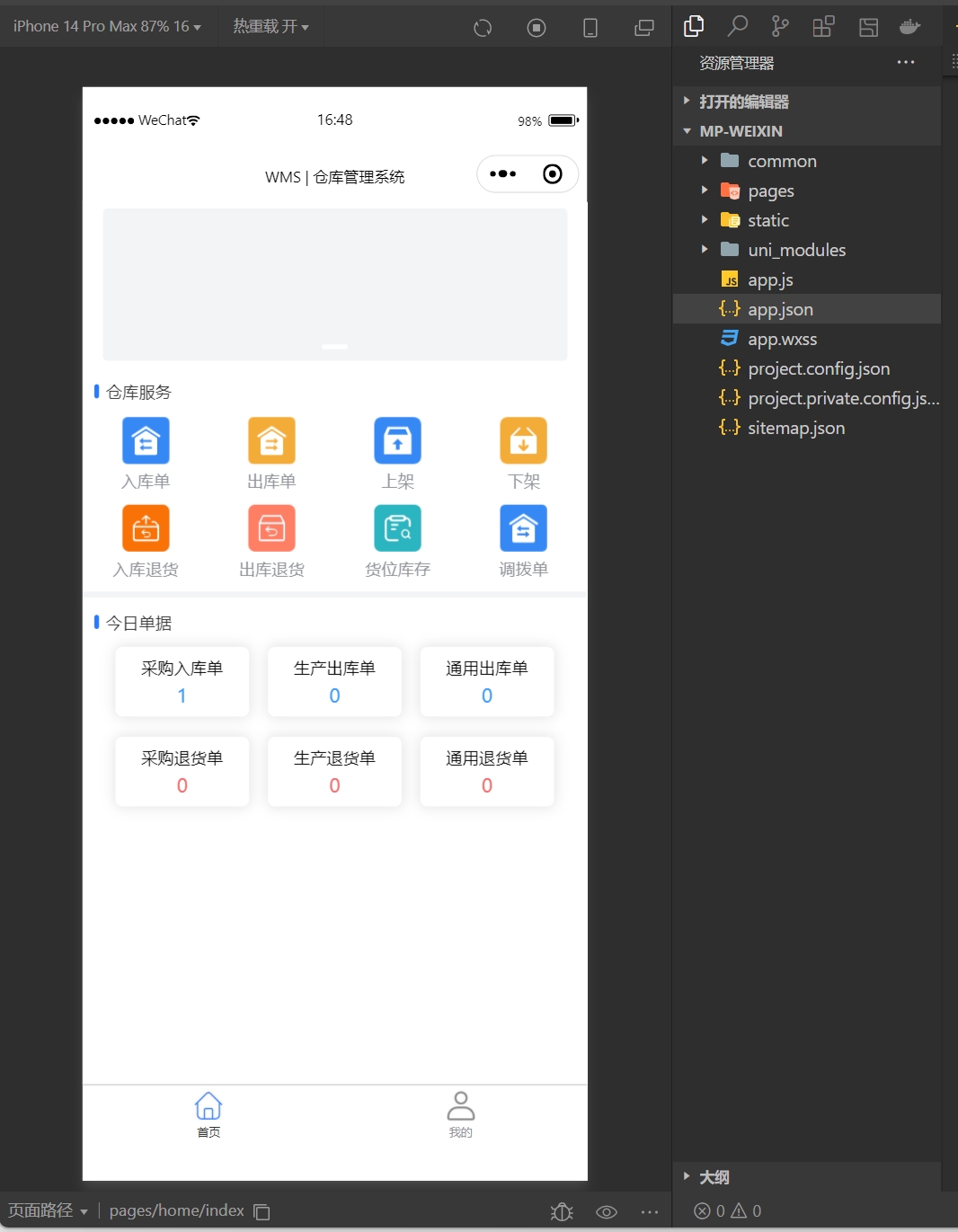
Task: Copy page path icon in status bar
Action: pos(262,1212)
